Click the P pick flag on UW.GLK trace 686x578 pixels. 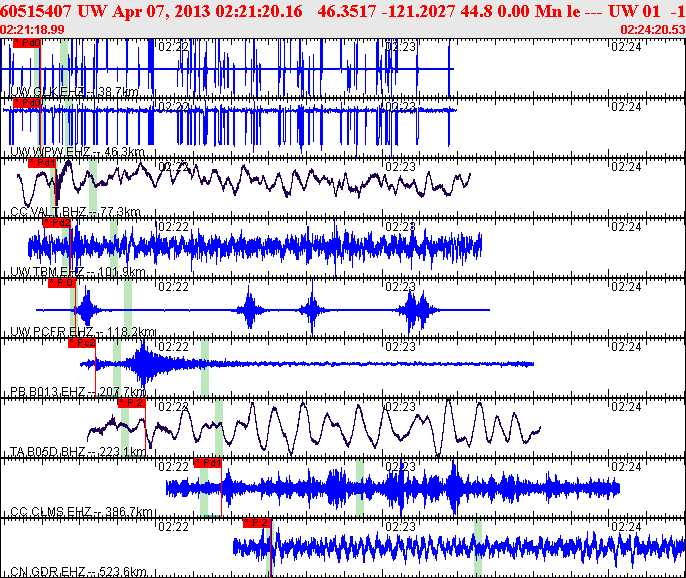tap(27, 44)
